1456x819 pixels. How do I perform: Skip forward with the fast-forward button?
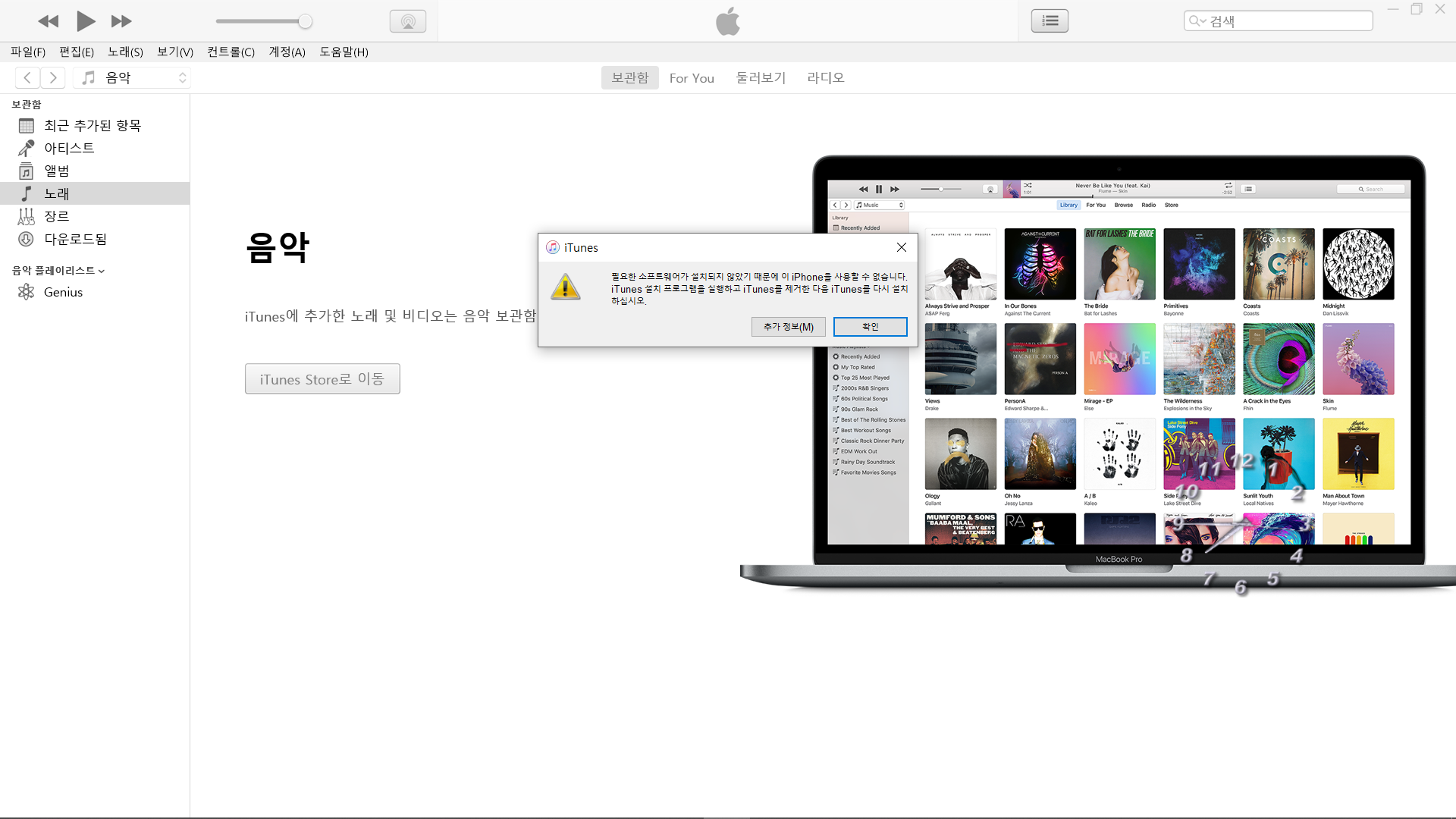coord(121,21)
